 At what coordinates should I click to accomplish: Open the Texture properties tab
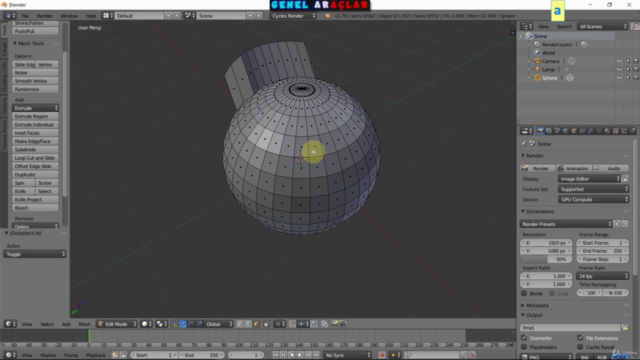pos(616,131)
